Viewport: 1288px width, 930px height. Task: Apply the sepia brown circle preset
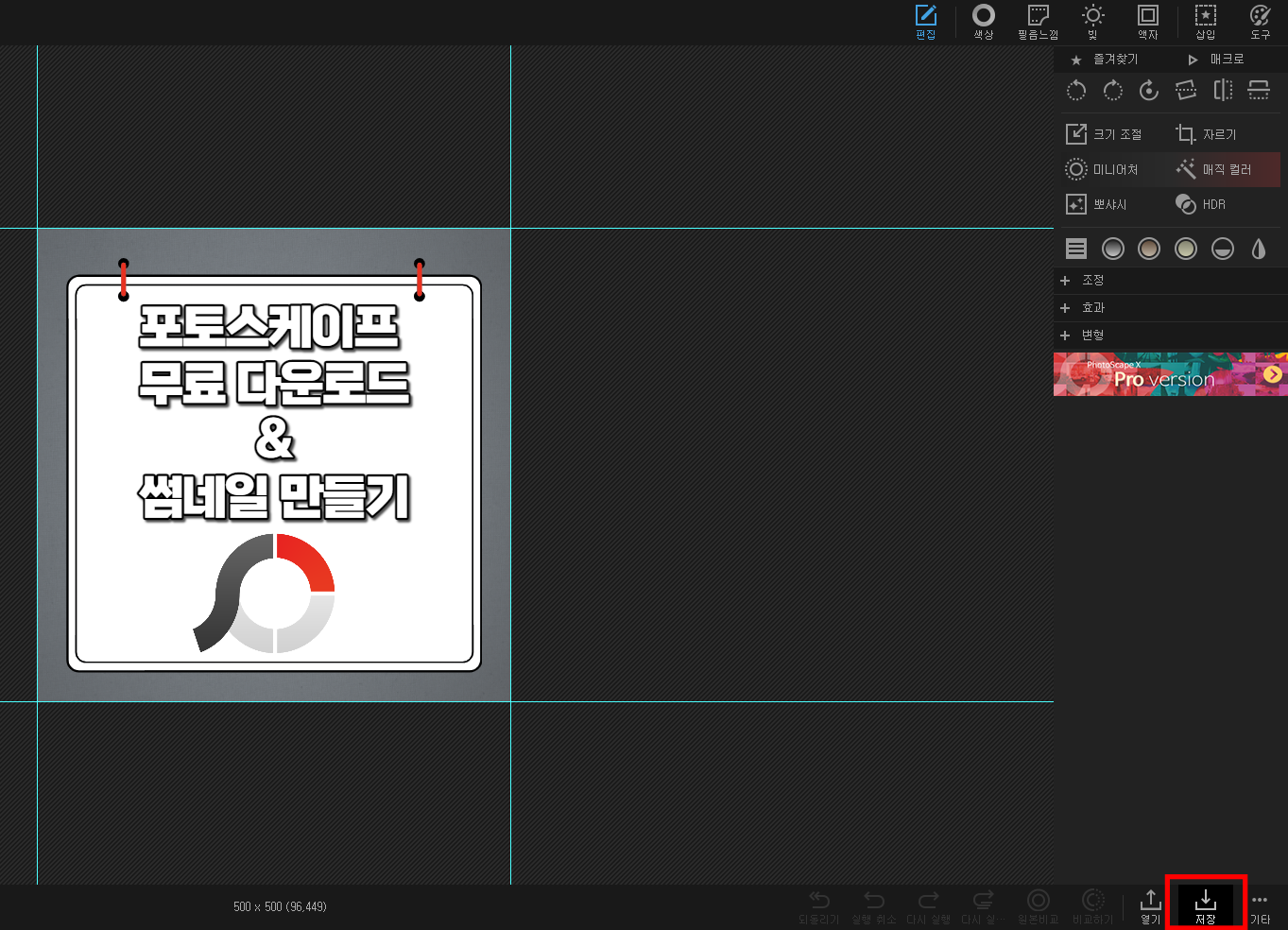coord(1149,249)
